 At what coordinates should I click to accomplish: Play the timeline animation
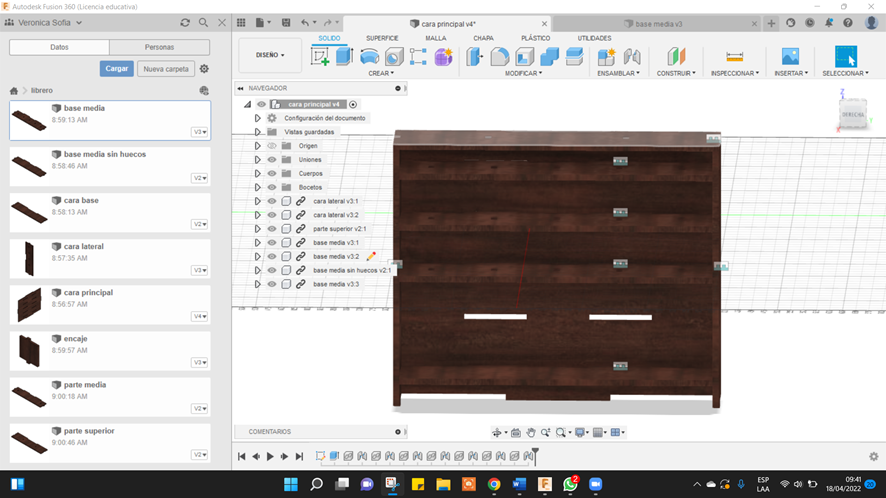pos(270,456)
